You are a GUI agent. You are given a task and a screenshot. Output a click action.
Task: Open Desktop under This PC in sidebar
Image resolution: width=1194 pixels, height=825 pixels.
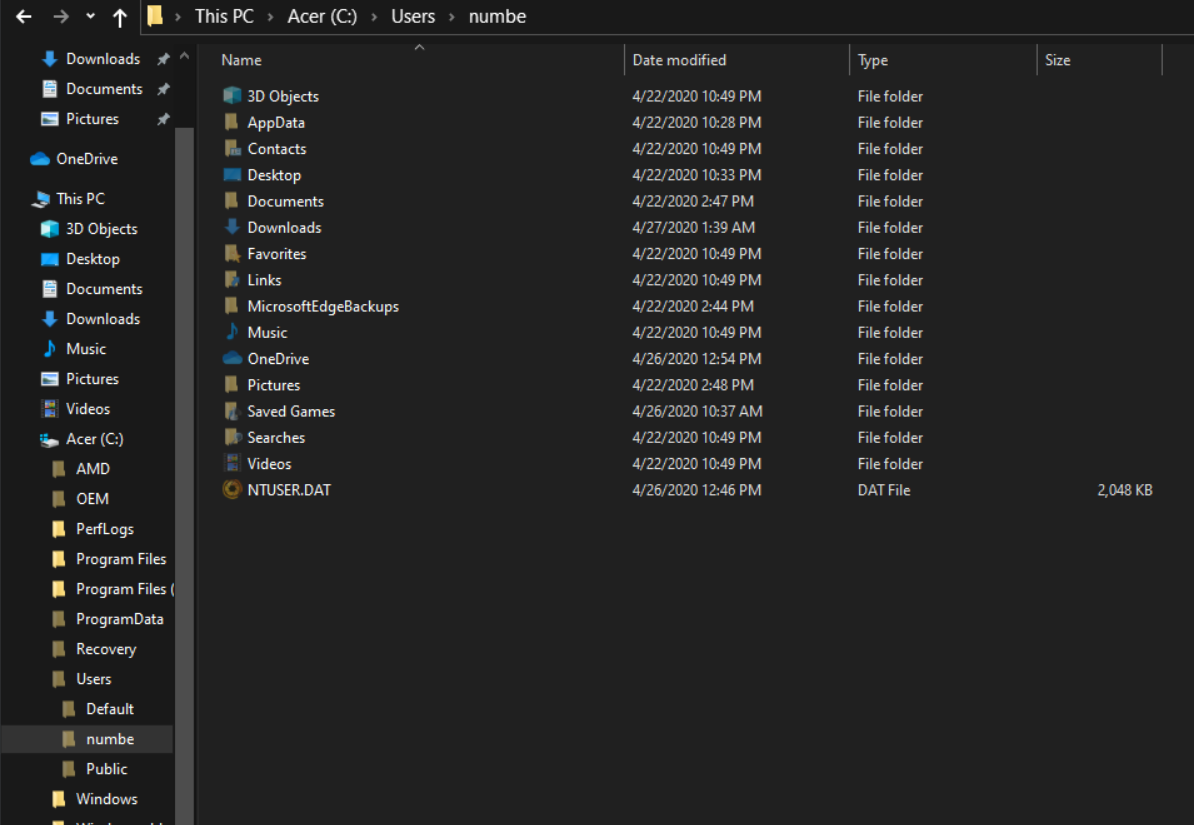tap(92, 259)
